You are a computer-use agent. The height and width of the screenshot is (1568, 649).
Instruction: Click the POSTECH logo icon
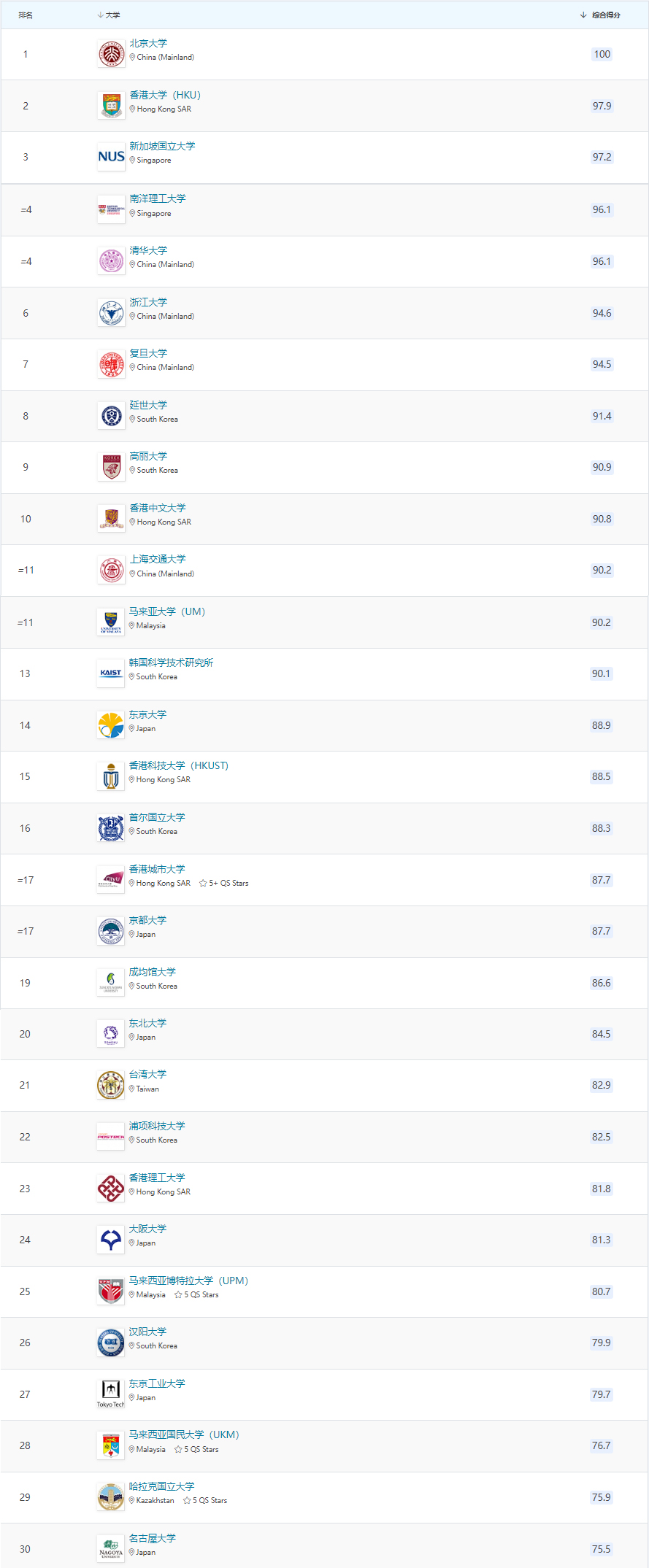110,1137
